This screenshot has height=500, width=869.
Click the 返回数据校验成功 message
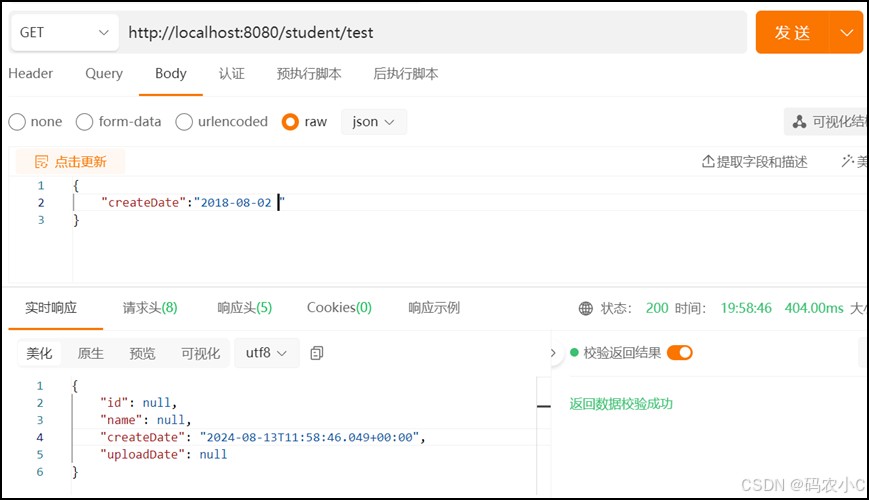[621, 404]
